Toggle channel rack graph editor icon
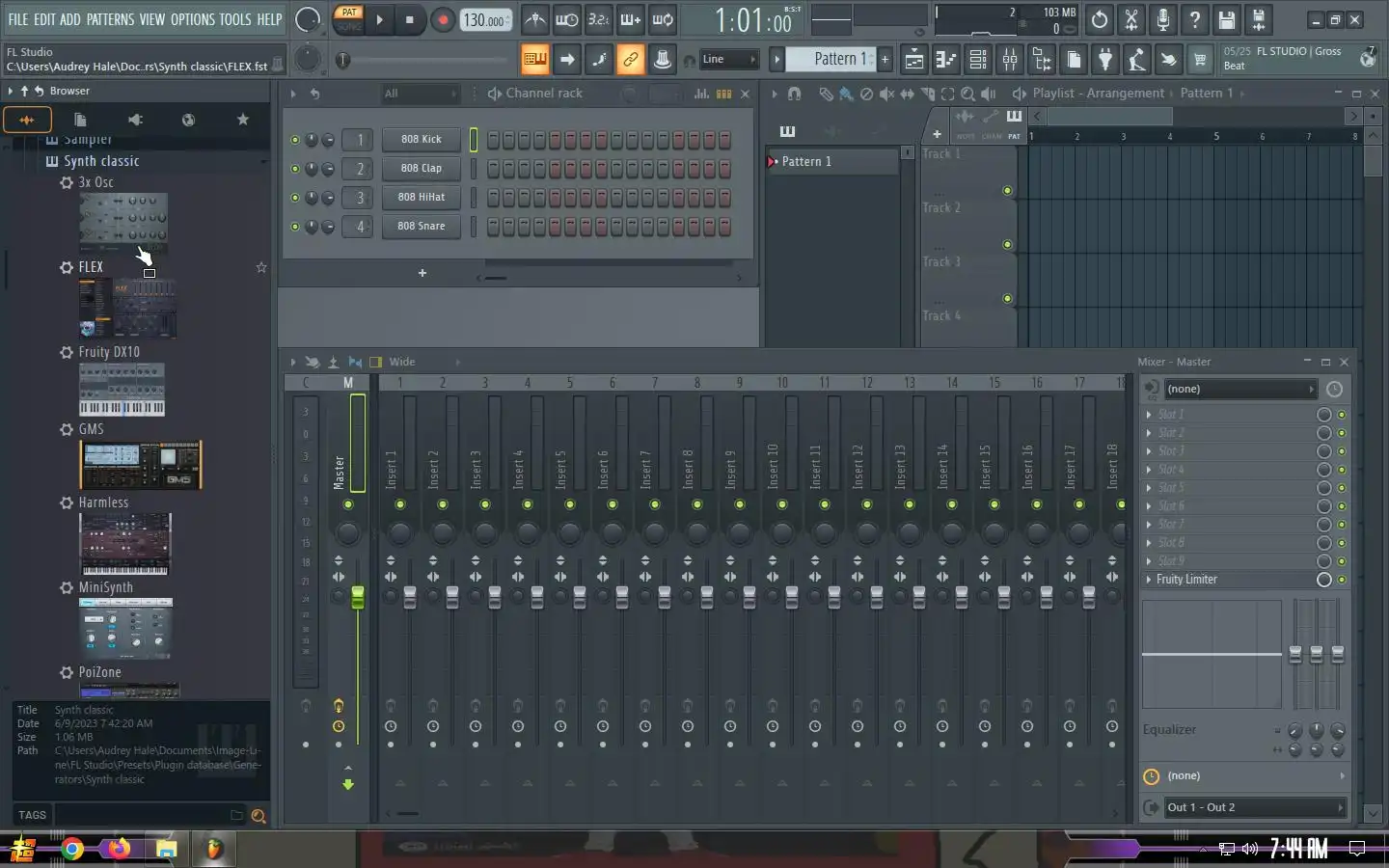The height and width of the screenshot is (868, 1389). 701,94
